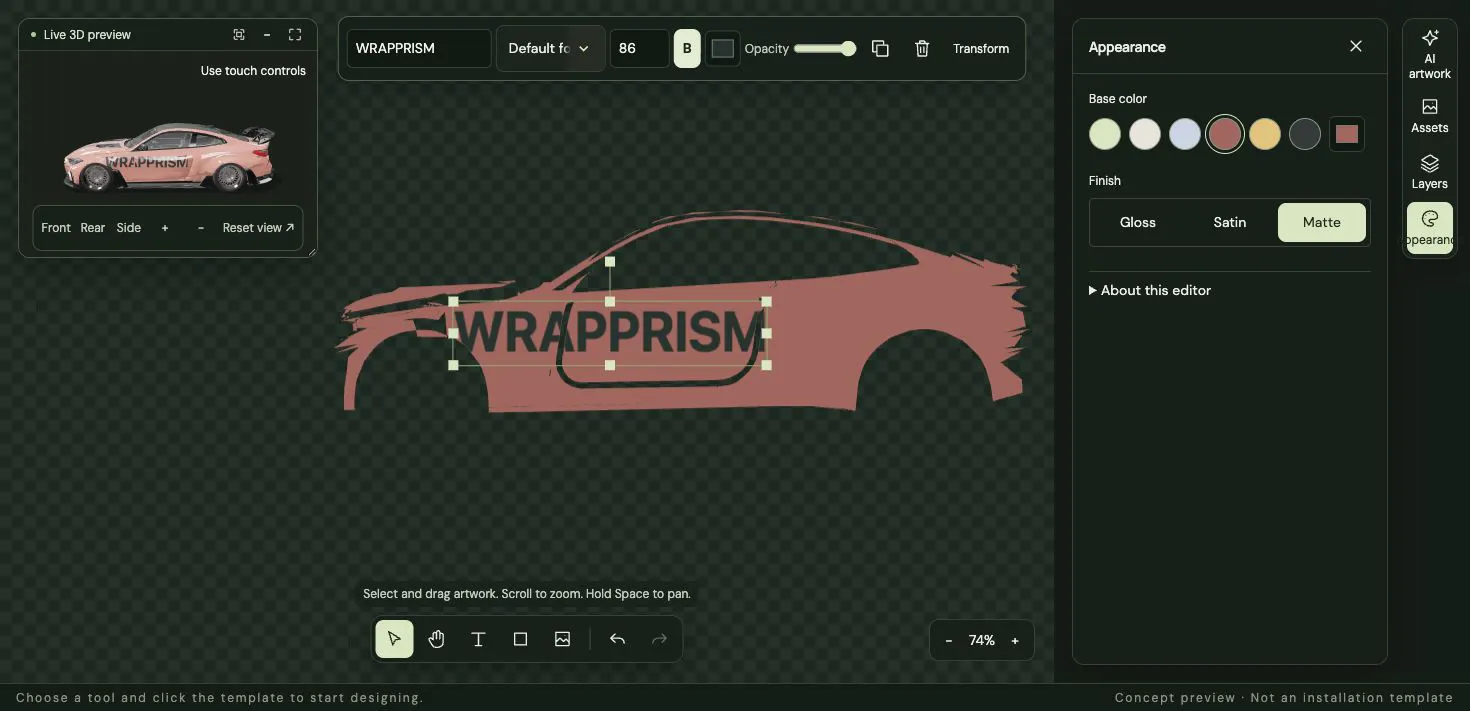Duplicate the selected text layer
The height and width of the screenshot is (711, 1470).
(880, 48)
